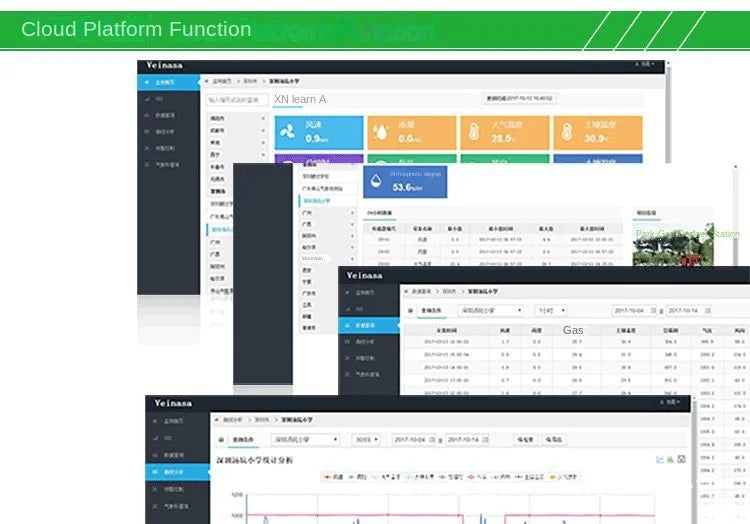Select highlighted first sidebar menu in top window
The image size is (750, 524).
tap(168, 82)
